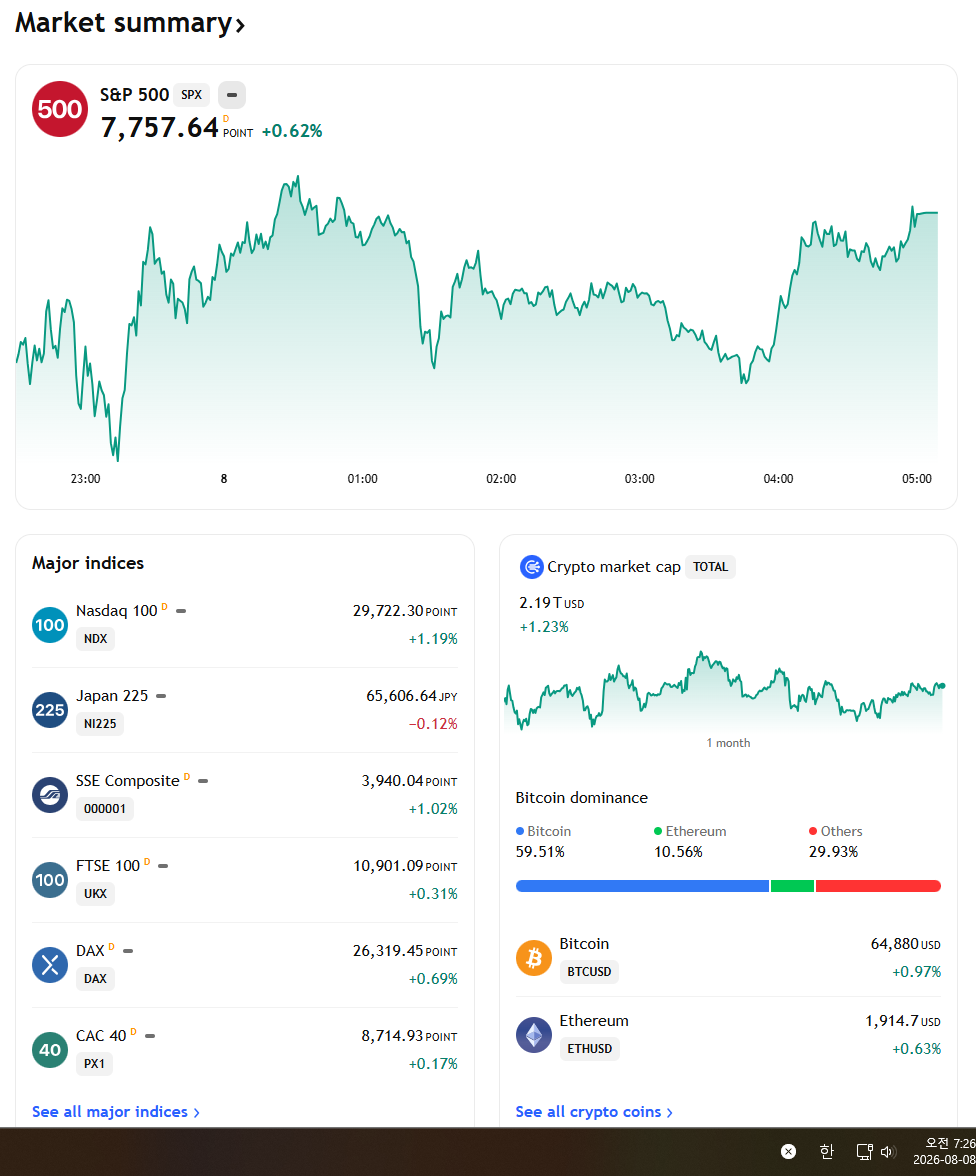Screen dimensions: 976x1176
Task: Click the DAX value 26,319.45
Action: tap(388, 951)
